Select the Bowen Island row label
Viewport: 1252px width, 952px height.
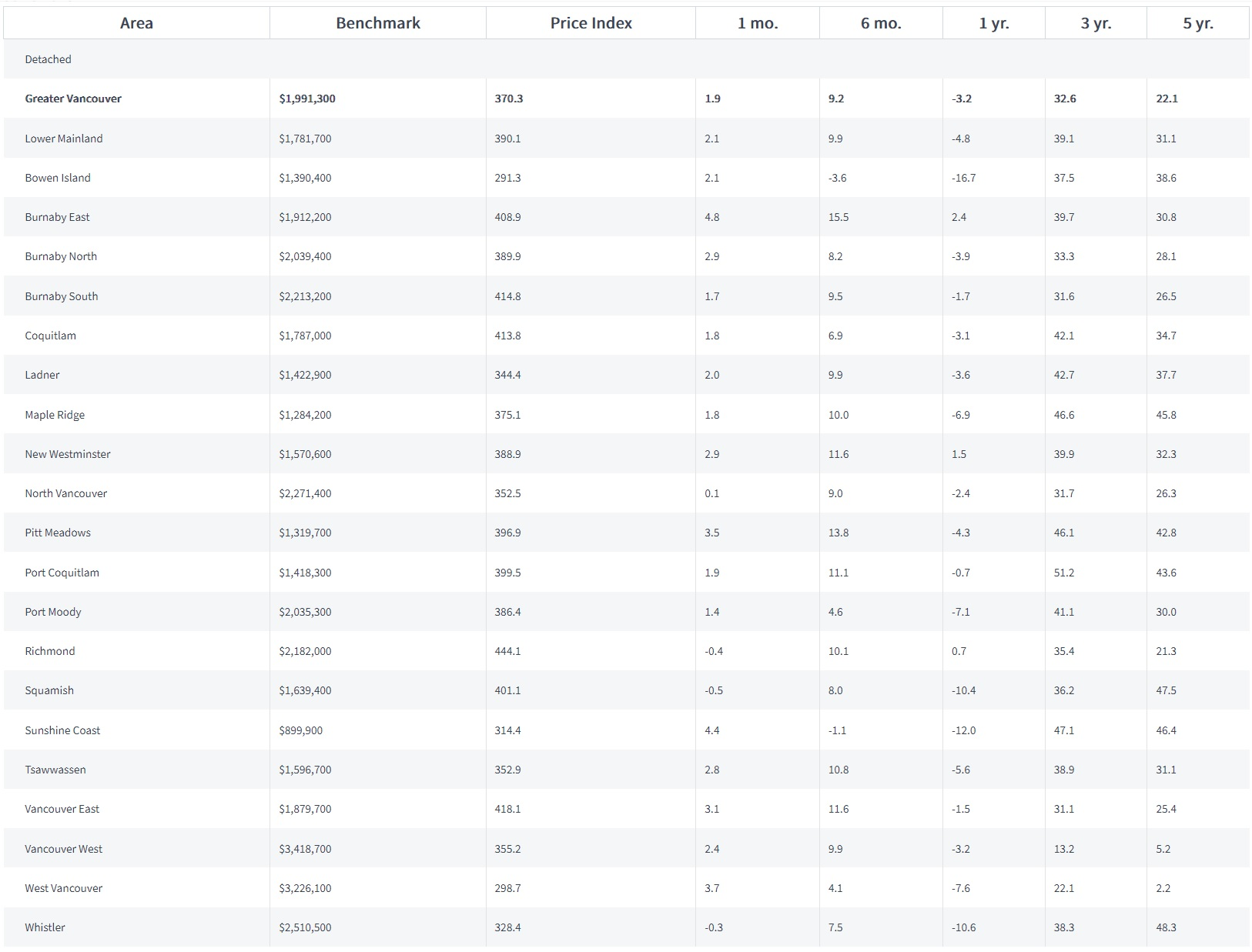click(58, 178)
